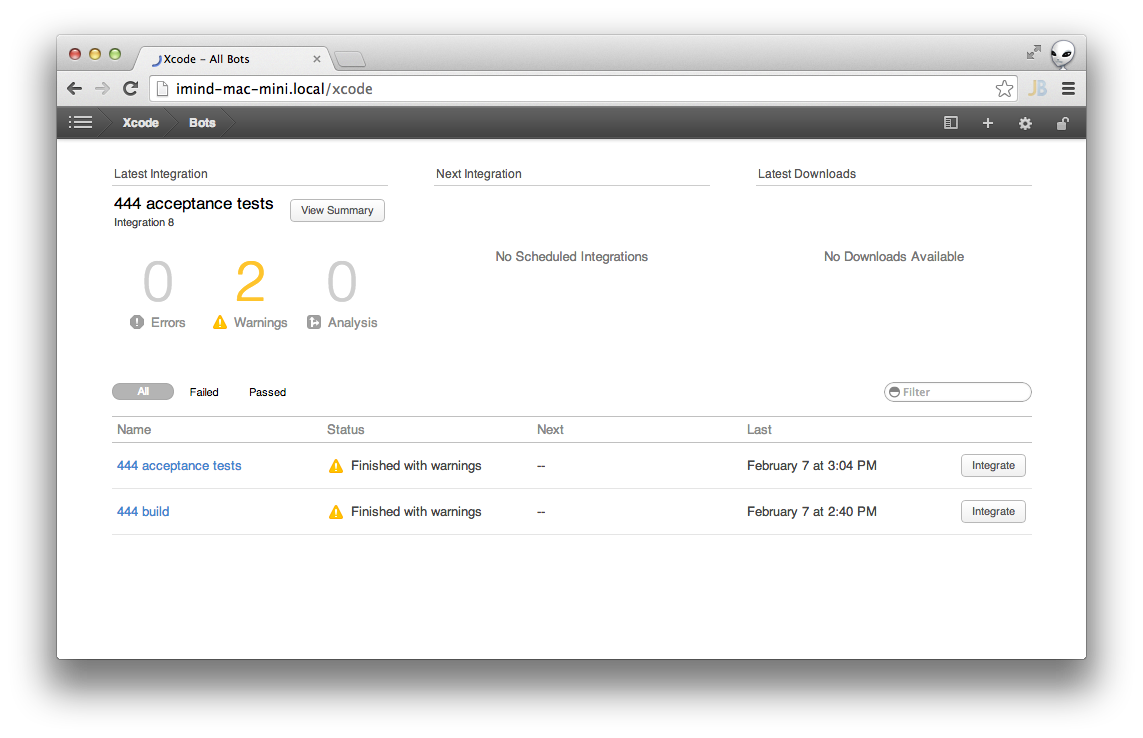Image resolution: width=1143 pixels, height=738 pixels.
Task: Click 'Integration 8' text
Action: (x=144, y=222)
